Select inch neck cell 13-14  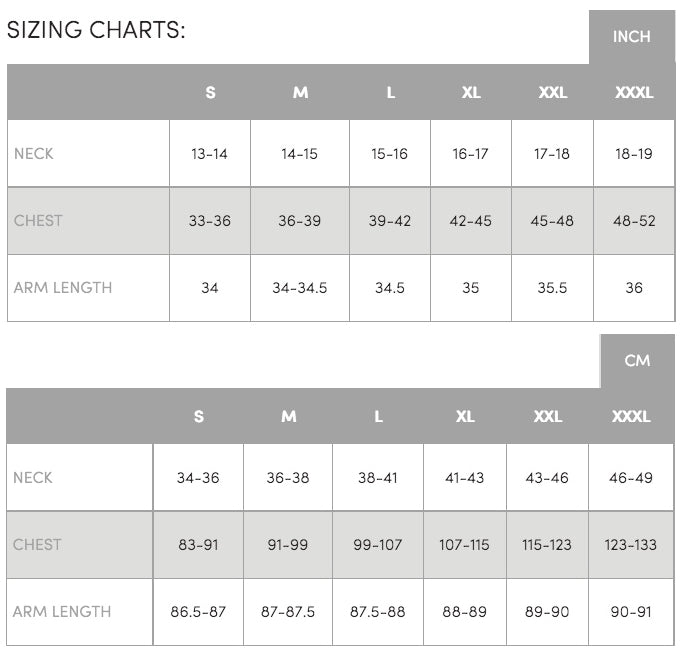pyautogui.click(x=209, y=154)
